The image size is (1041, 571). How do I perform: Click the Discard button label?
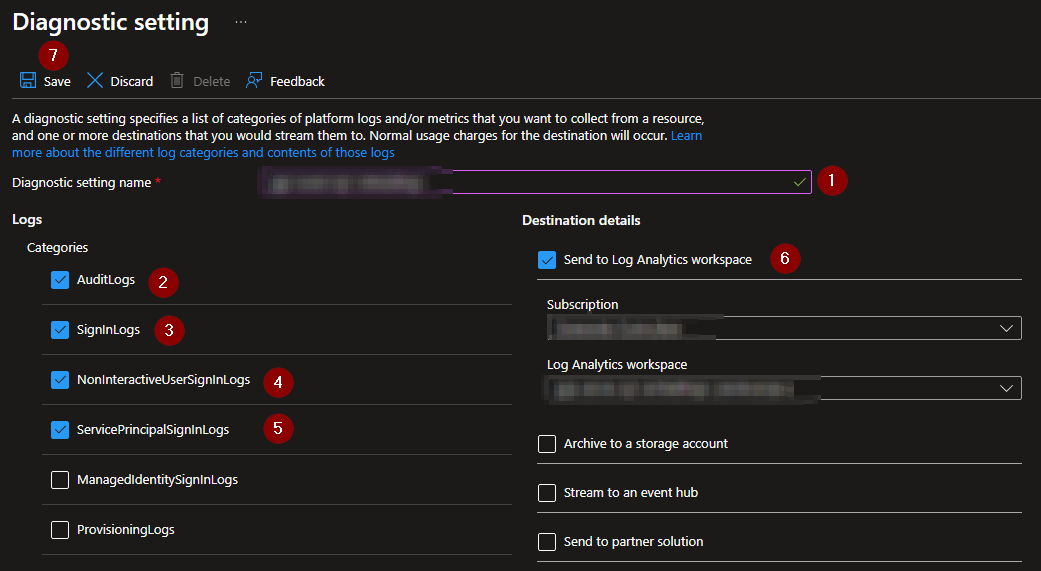132,82
